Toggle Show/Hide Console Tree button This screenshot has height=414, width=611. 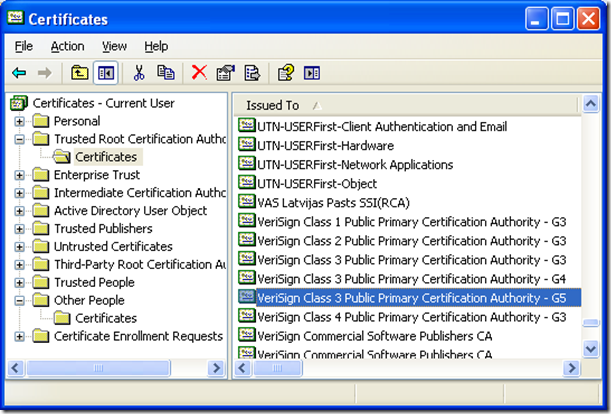tap(106, 73)
